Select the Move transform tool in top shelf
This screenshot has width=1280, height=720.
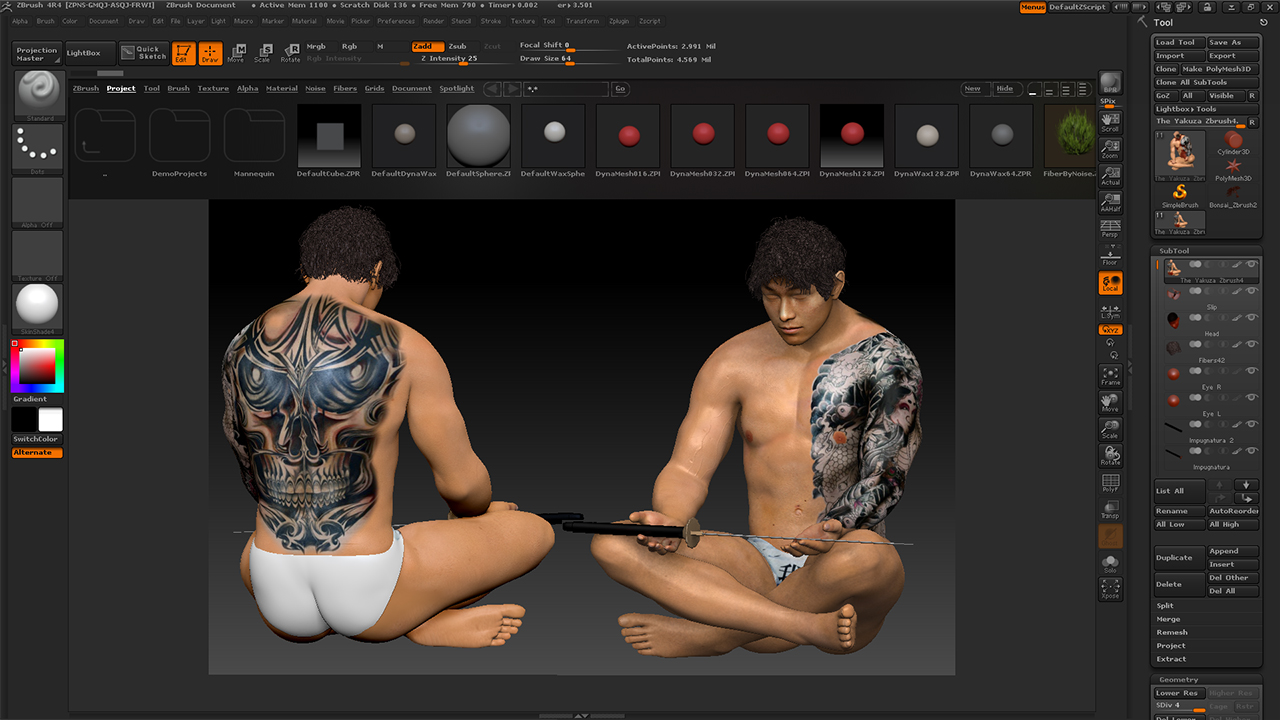coord(237,53)
